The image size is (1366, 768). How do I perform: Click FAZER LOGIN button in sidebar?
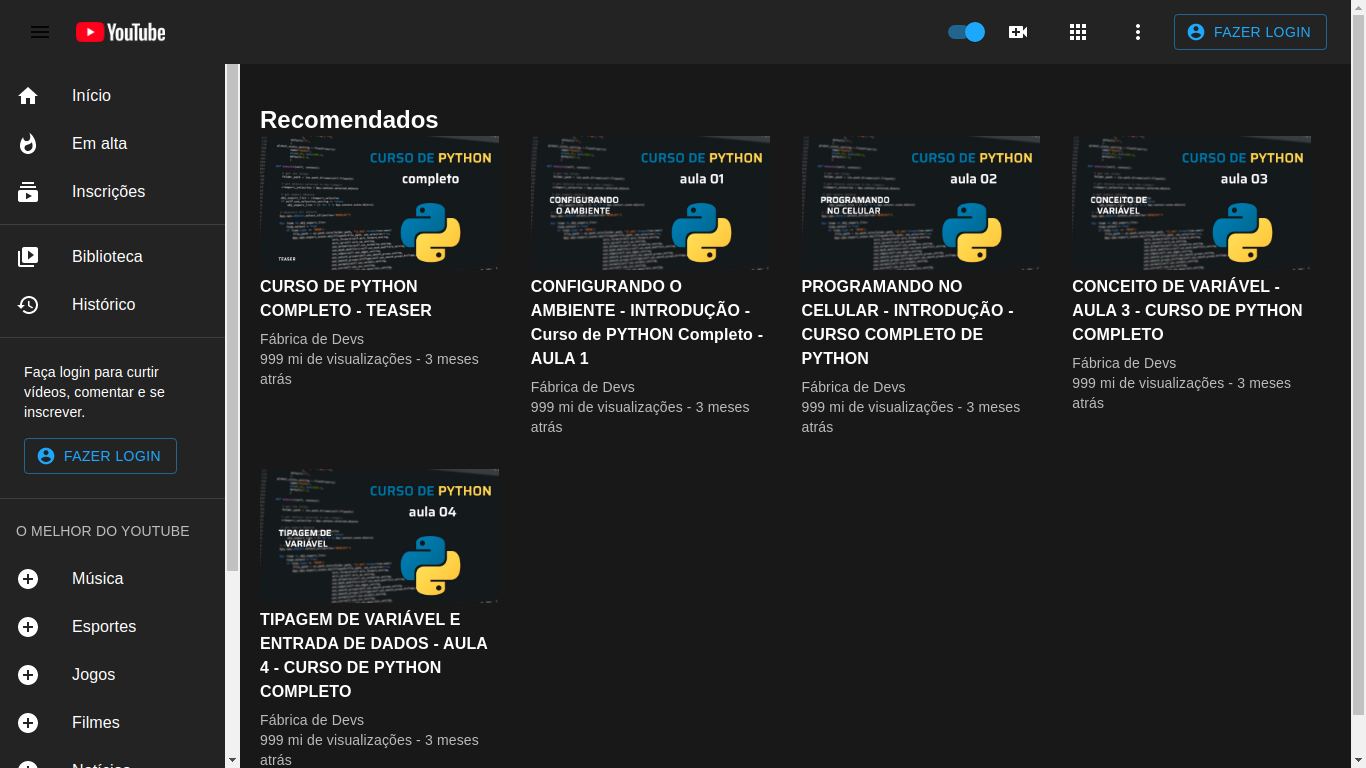tap(100, 456)
